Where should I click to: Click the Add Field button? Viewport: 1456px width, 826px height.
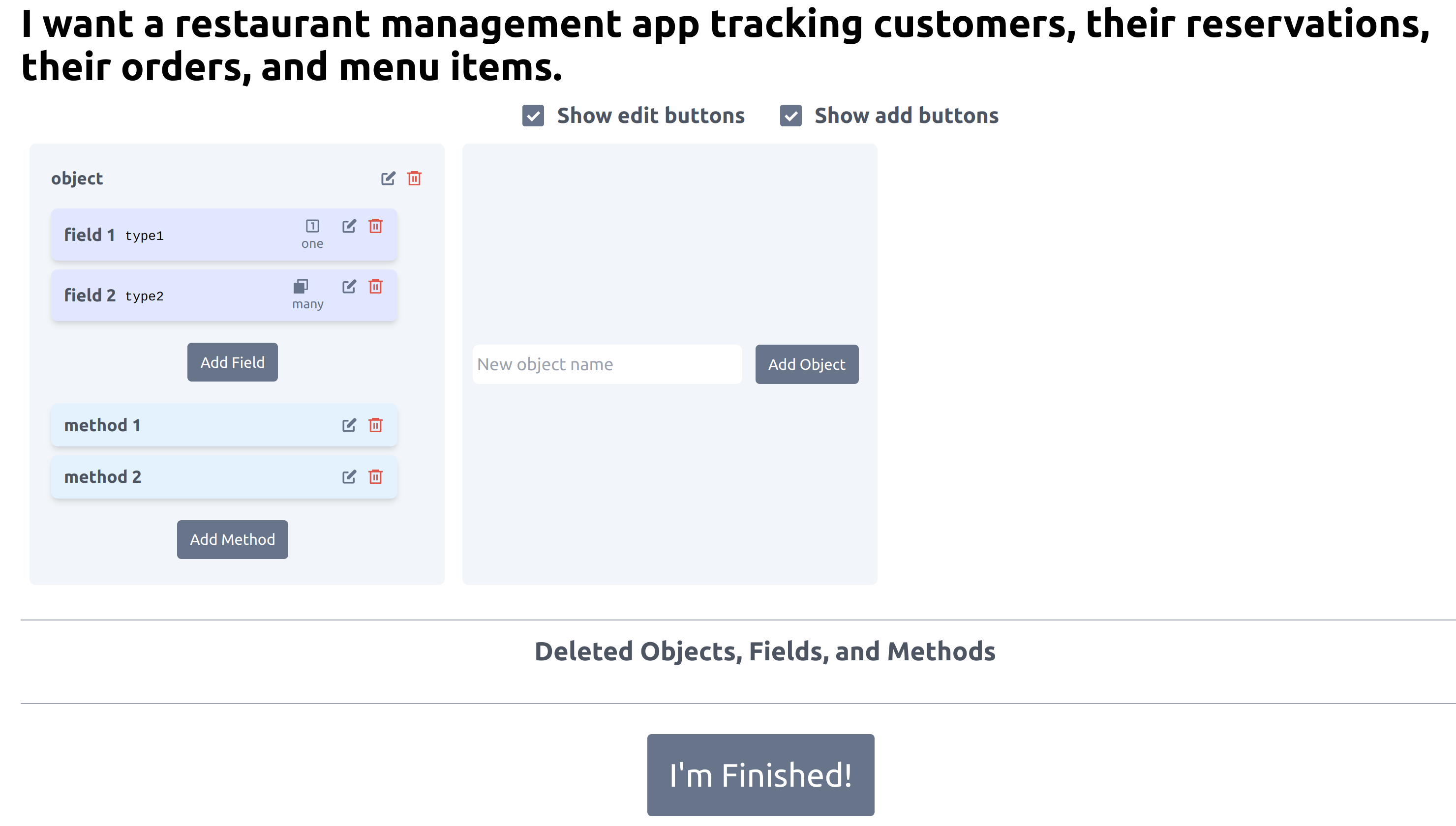(233, 362)
